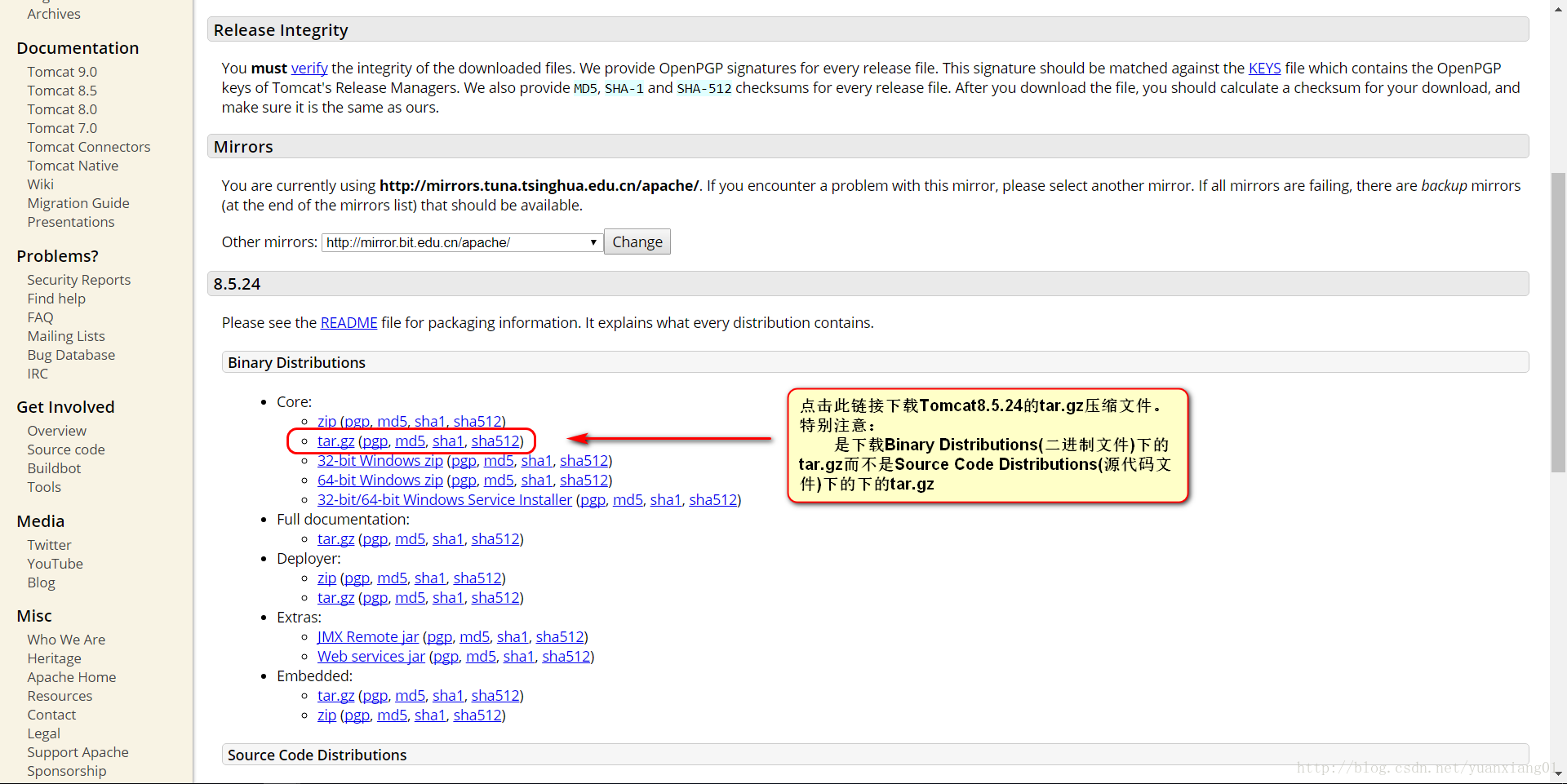Open Apache Home link
The width and height of the screenshot is (1567, 784).
72,677
